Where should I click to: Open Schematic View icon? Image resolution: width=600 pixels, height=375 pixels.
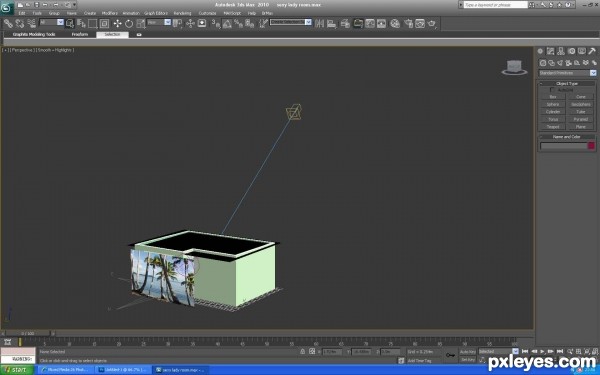coord(382,24)
